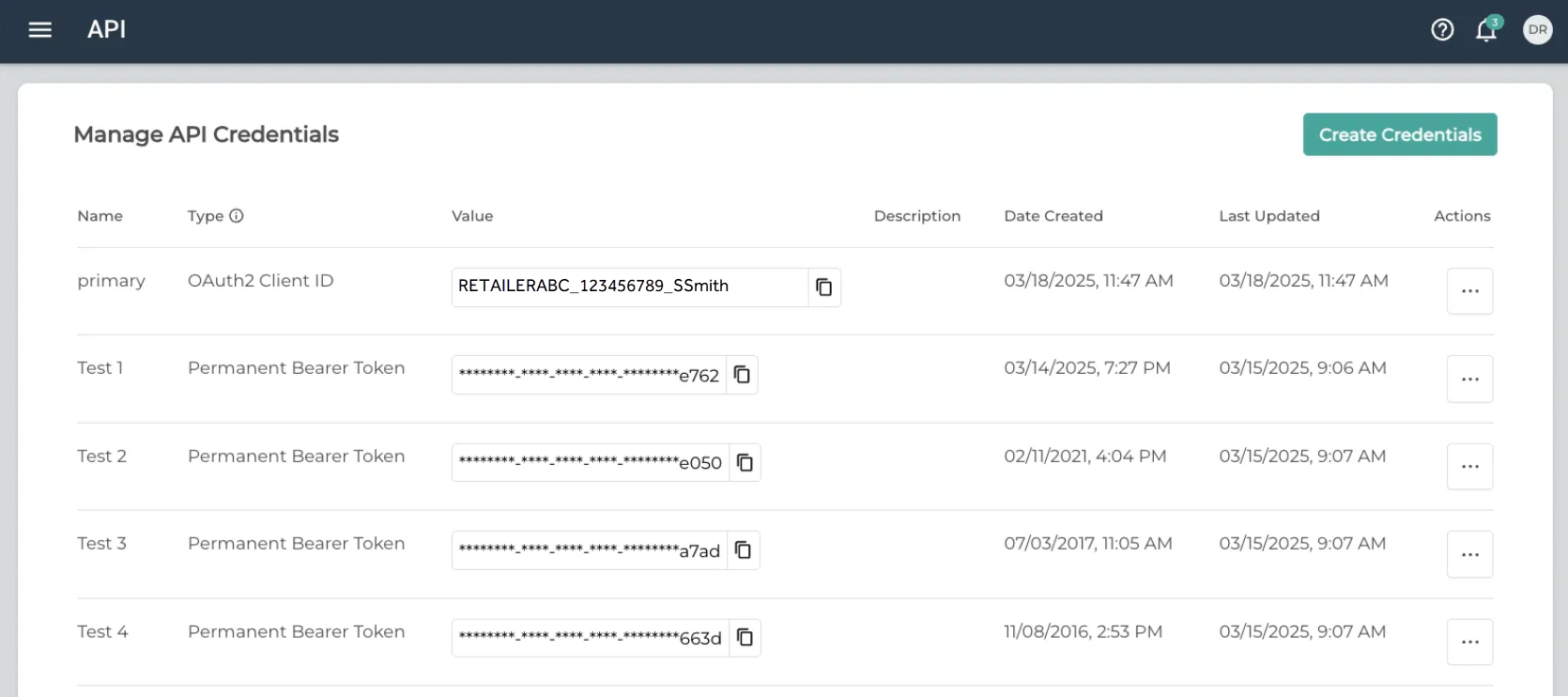
Task: Show actions for the Test 3 credential
Action: tap(1469, 554)
